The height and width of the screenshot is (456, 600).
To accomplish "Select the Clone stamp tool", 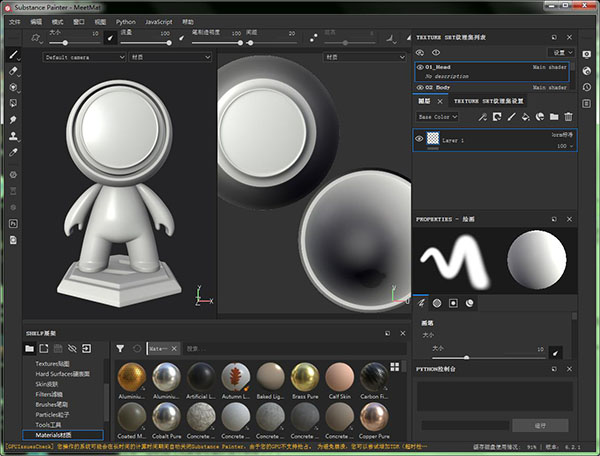I will tap(13, 136).
